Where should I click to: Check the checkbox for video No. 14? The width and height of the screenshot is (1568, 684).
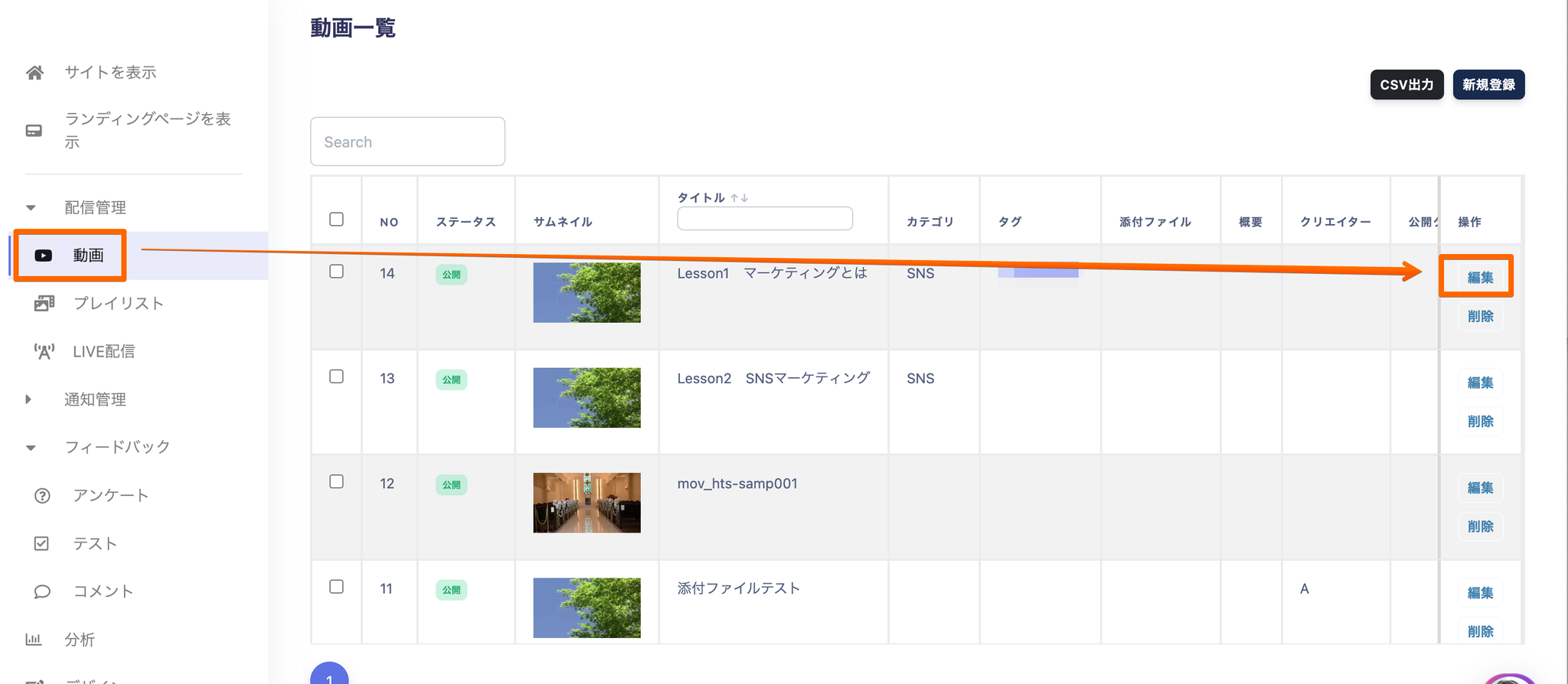pos(336,272)
